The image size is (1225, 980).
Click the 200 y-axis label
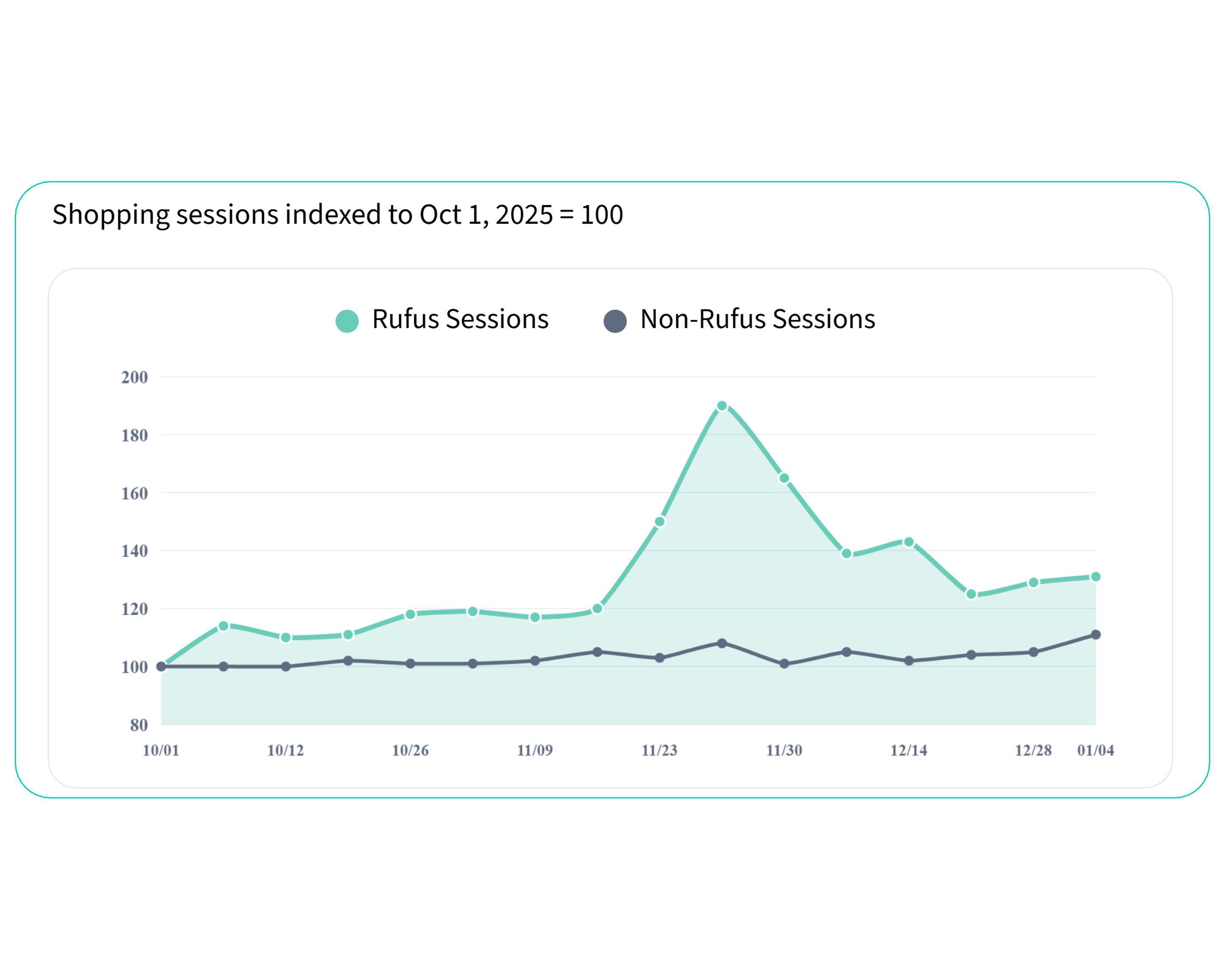[x=134, y=377]
